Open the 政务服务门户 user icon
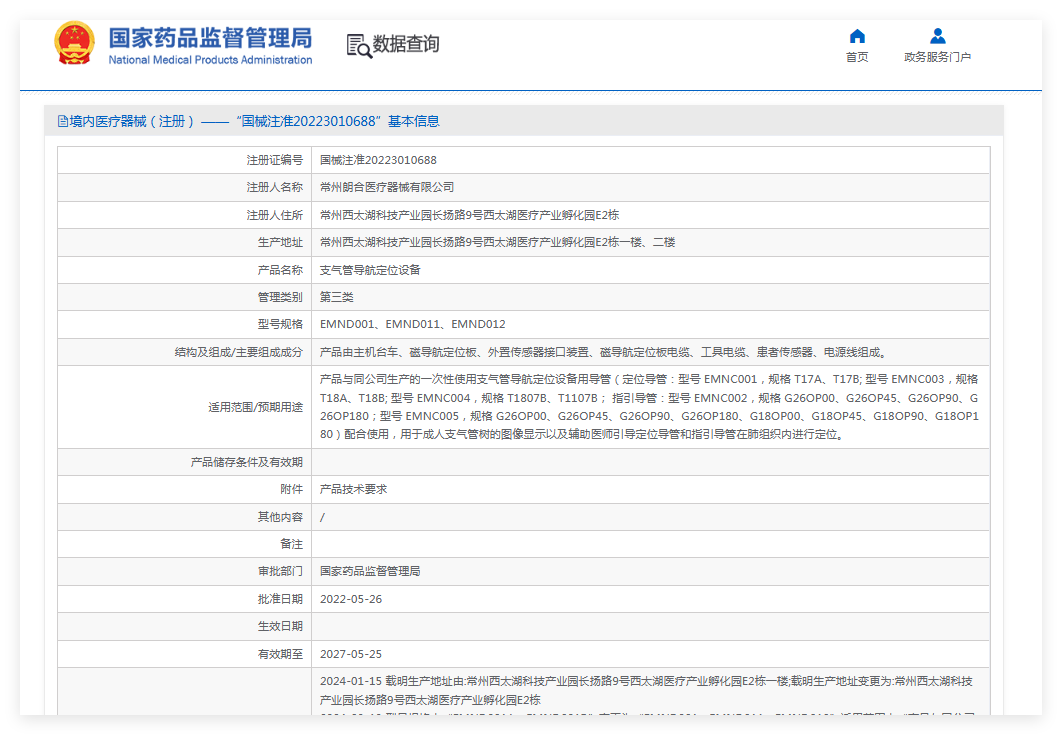This screenshot has width=1062, height=735. 937,36
